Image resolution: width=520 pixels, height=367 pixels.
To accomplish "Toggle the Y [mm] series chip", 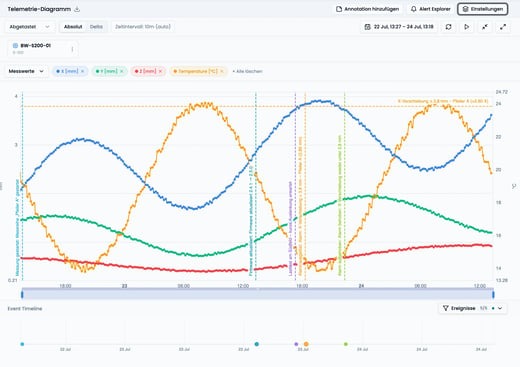I will tap(107, 71).
